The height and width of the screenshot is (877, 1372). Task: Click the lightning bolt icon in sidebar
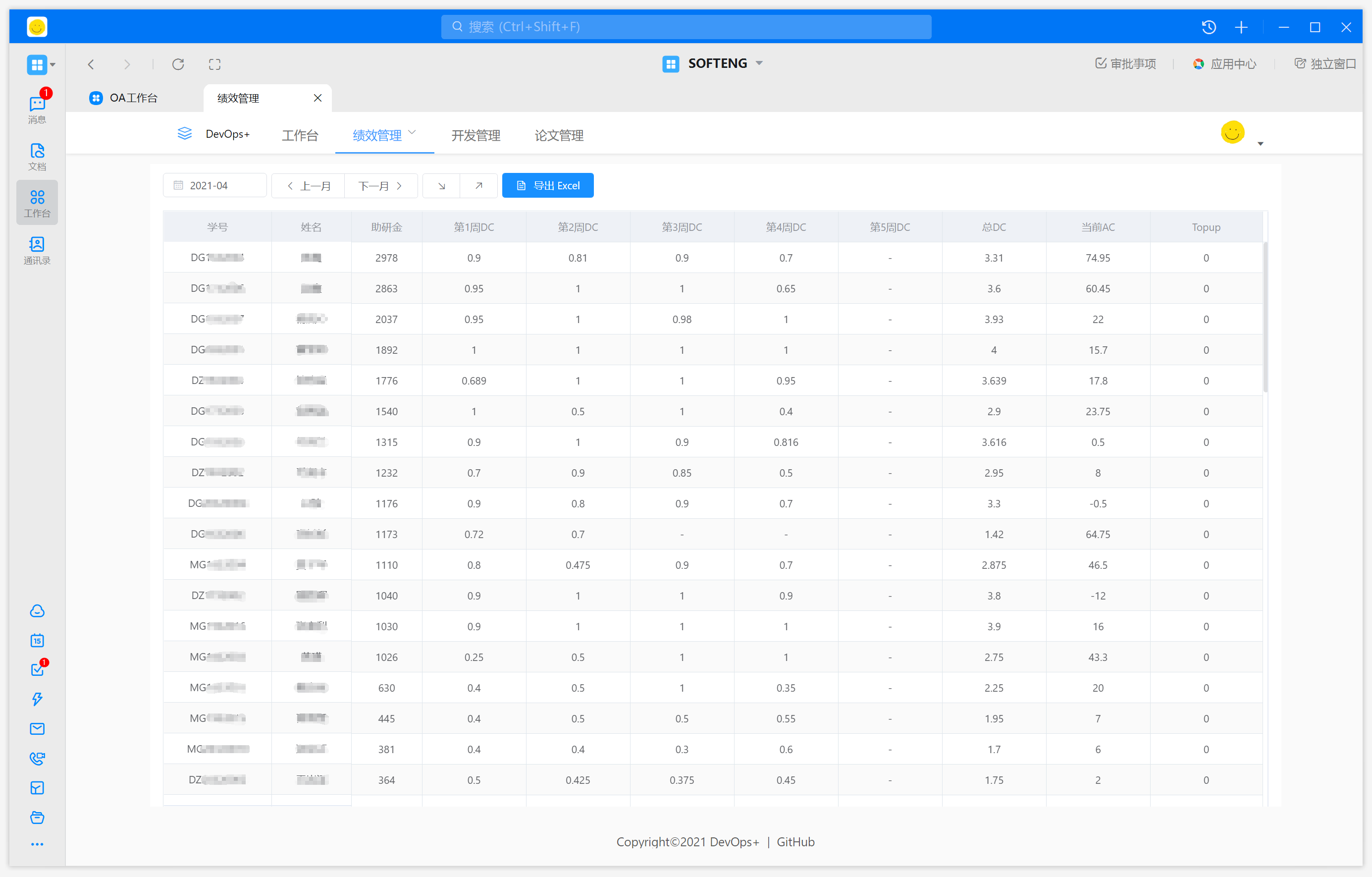click(37, 699)
